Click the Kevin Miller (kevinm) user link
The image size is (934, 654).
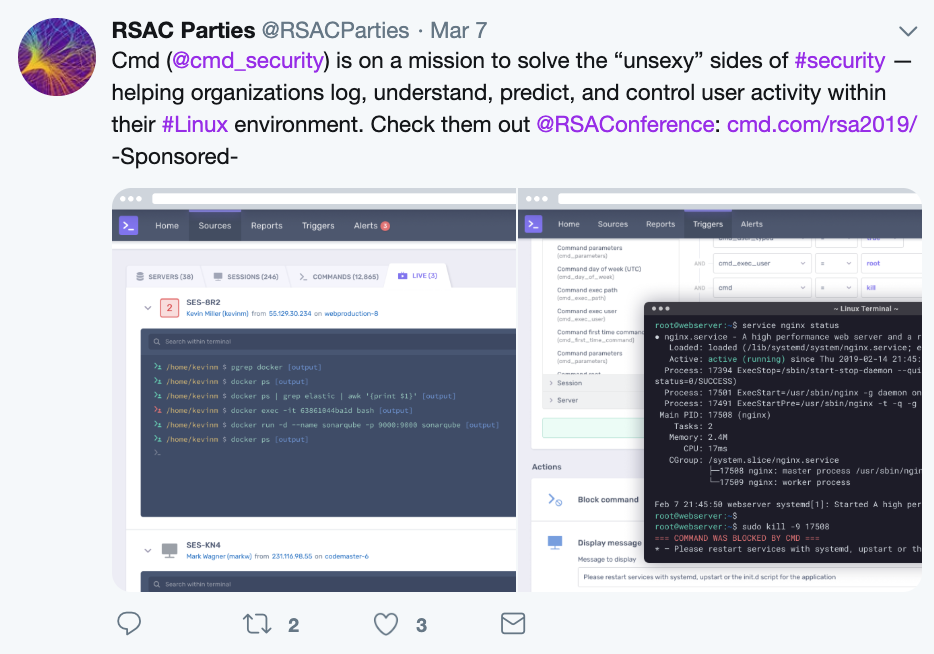pos(217,313)
